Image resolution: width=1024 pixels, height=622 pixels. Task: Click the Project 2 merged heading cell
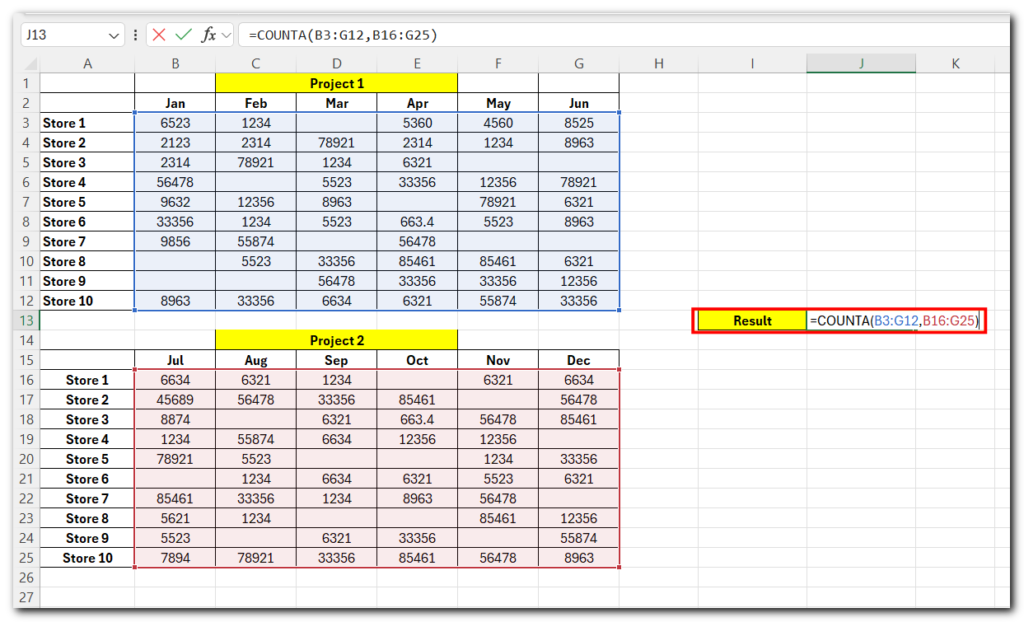coord(336,340)
